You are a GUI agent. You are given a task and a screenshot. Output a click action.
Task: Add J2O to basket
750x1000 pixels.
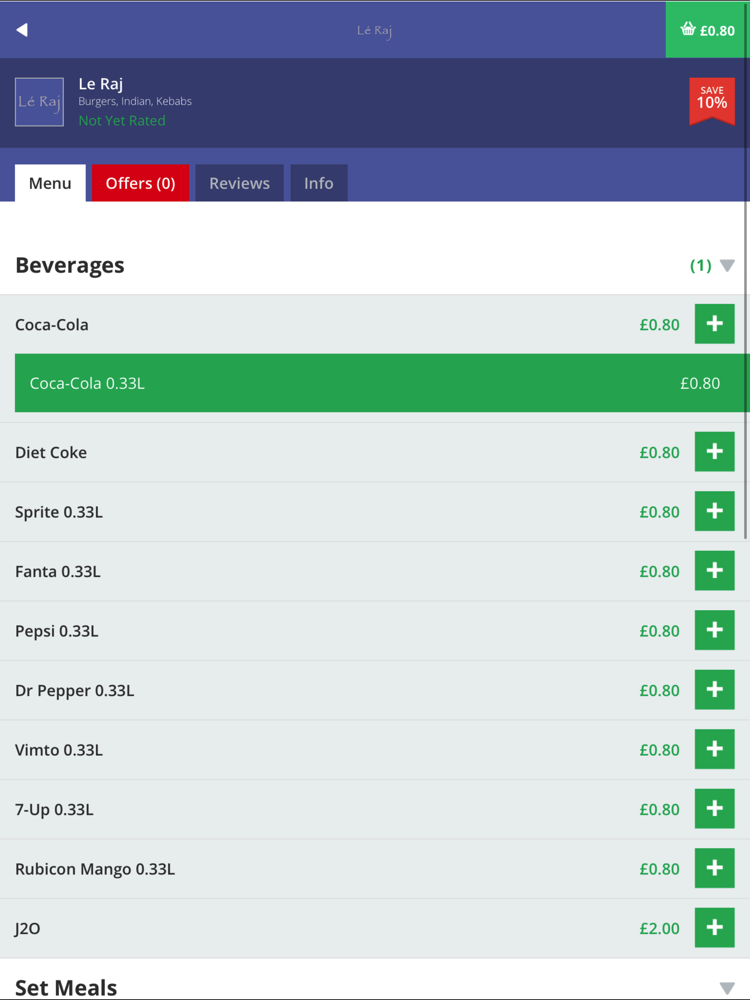point(714,928)
